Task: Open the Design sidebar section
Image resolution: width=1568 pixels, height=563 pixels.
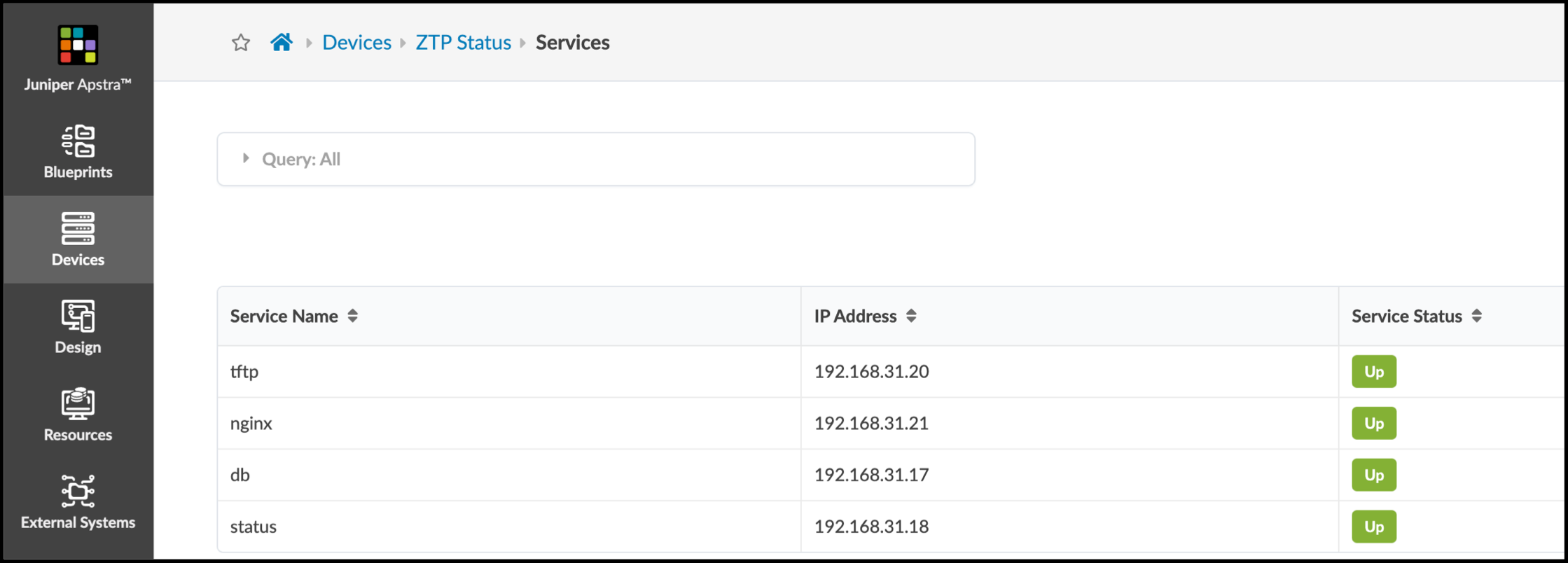Action: point(78,327)
